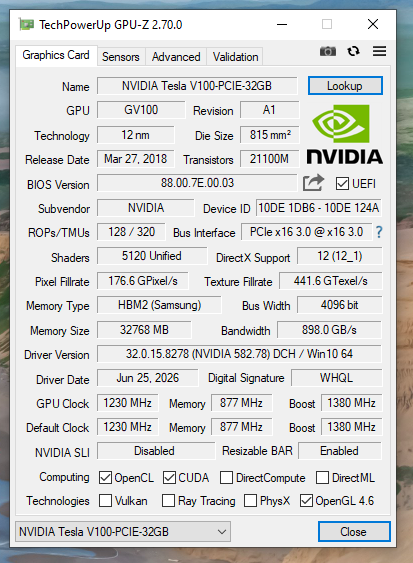Screen dimensions: 413x563
Task: Minimize the GPU-Z window
Action: pos(282,24)
